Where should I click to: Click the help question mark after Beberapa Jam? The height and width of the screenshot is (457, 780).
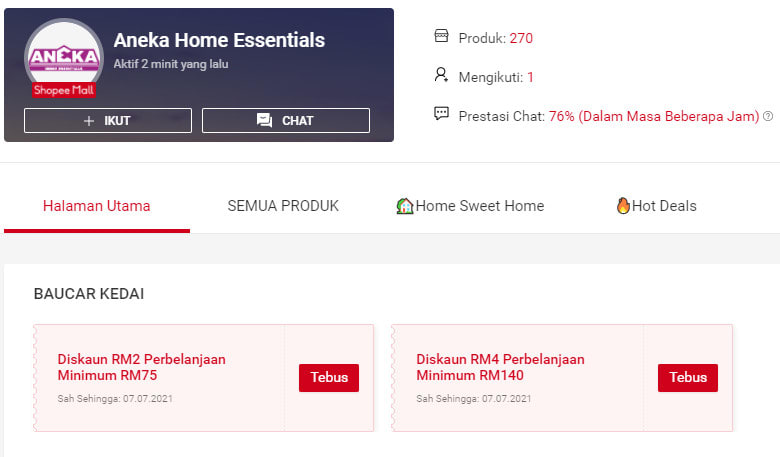coord(768,116)
